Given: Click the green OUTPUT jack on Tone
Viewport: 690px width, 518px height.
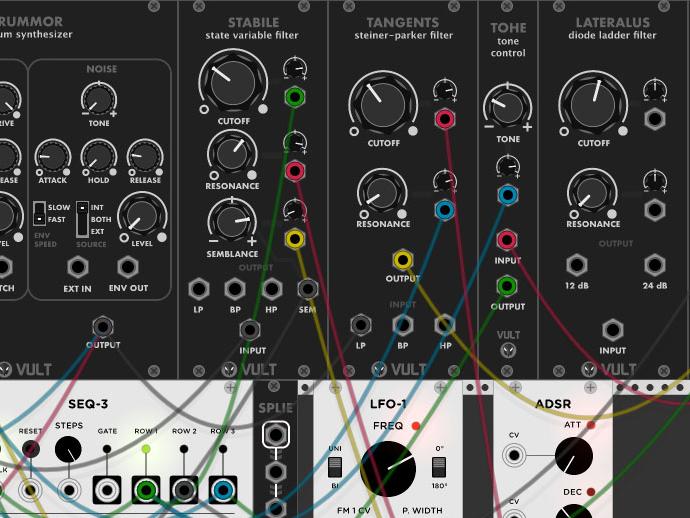Looking at the screenshot, I should (507, 286).
